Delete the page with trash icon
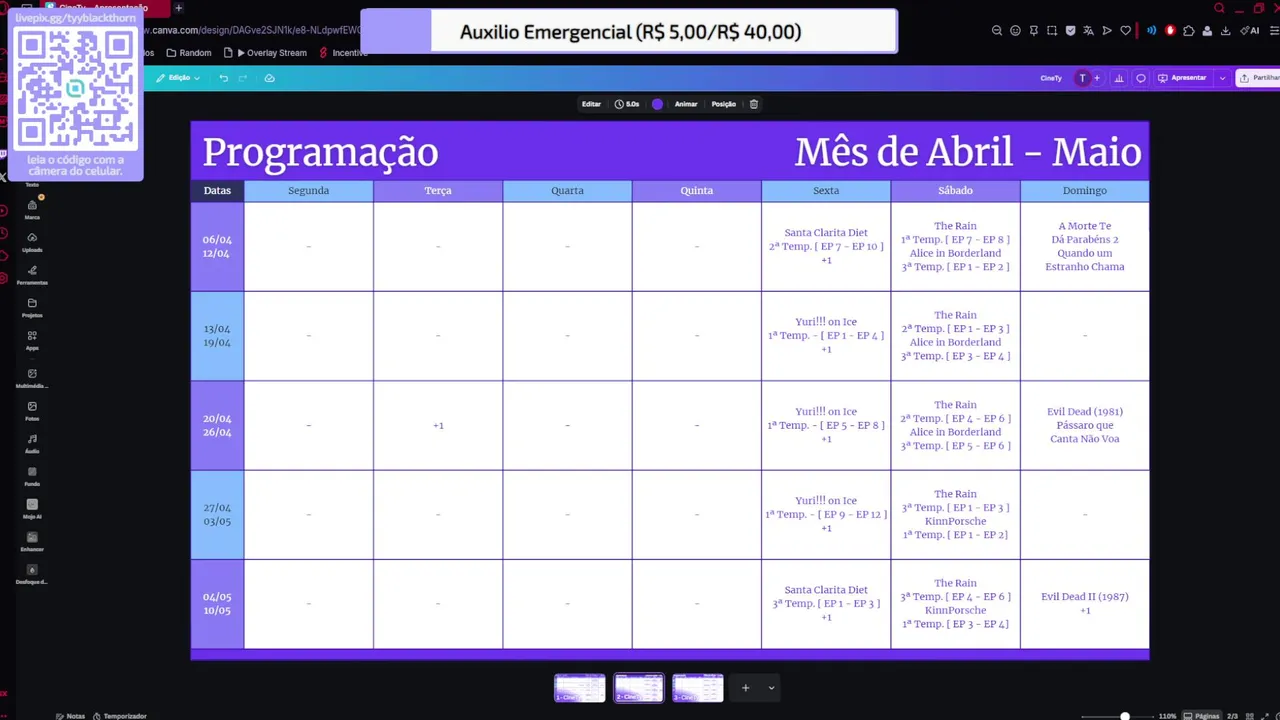The width and height of the screenshot is (1280, 720). [x=754, y=104]
